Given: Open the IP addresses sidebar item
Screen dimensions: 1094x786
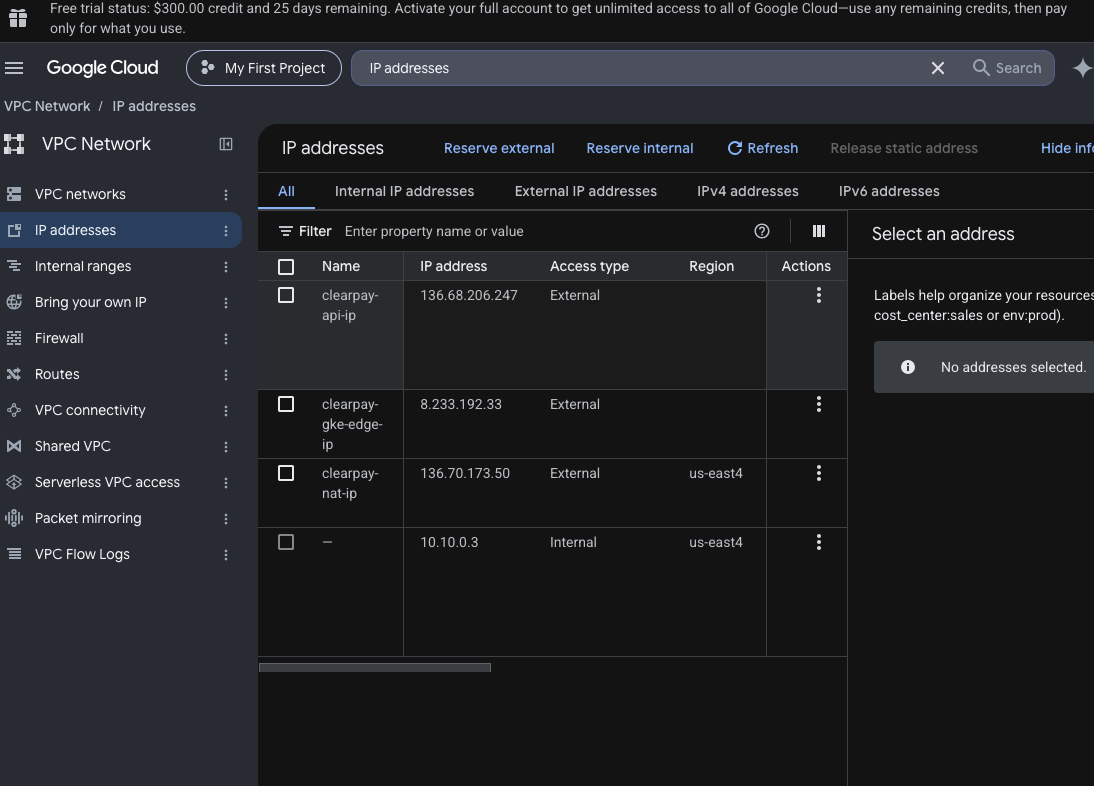Looking at the screenshot, I should coord(75,230).
